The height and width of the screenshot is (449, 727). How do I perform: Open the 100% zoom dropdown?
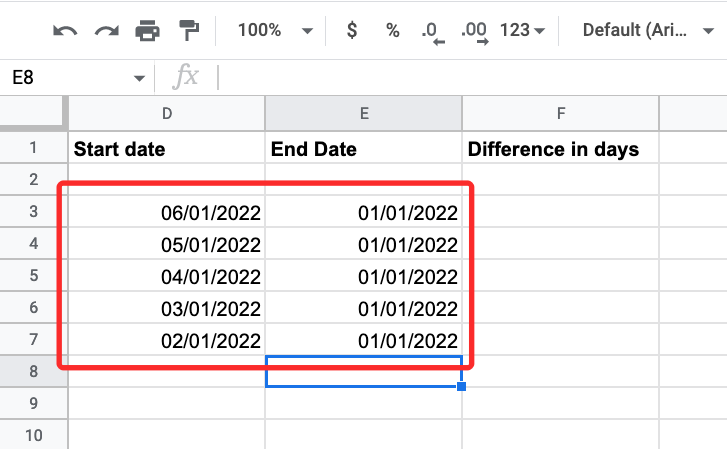coord(275,30)
